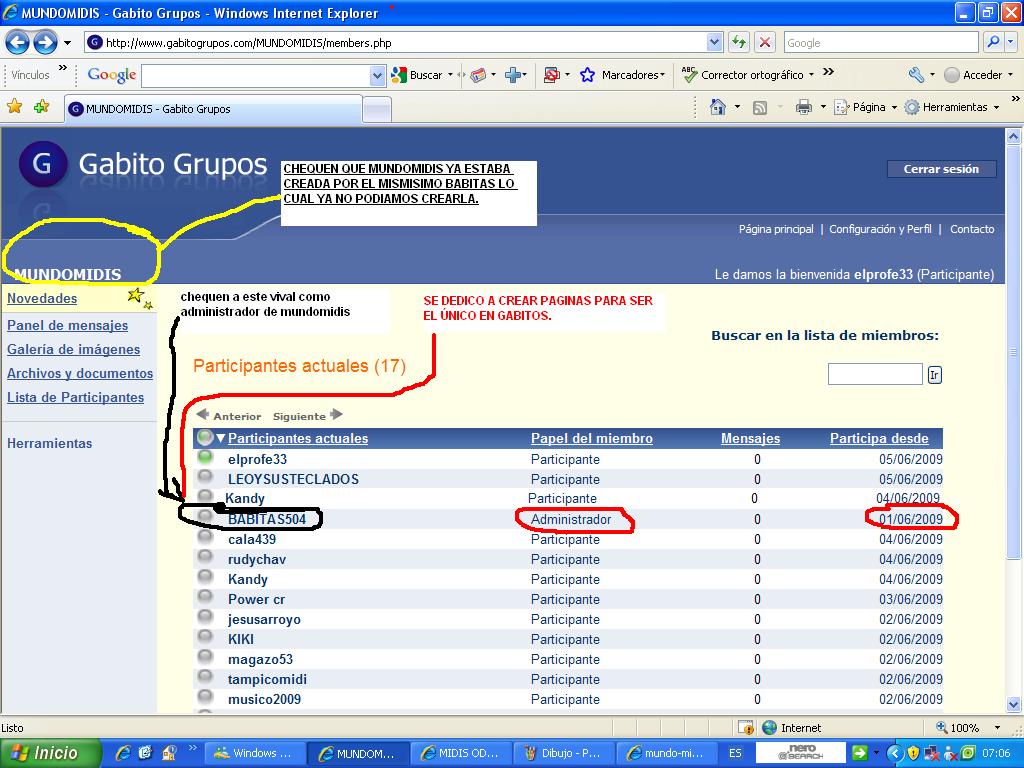
Task: Open the Favorites Center star icon
Action: click(14, 106)
